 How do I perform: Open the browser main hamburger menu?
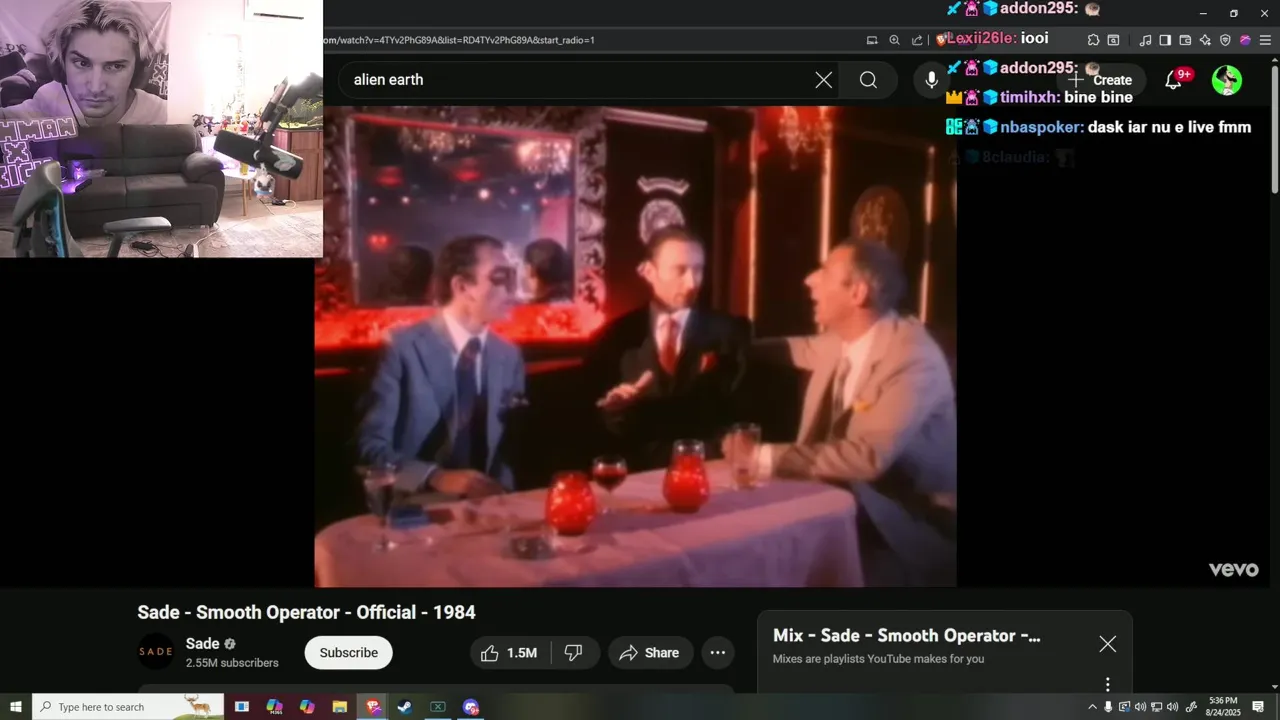pos(1264,40)
